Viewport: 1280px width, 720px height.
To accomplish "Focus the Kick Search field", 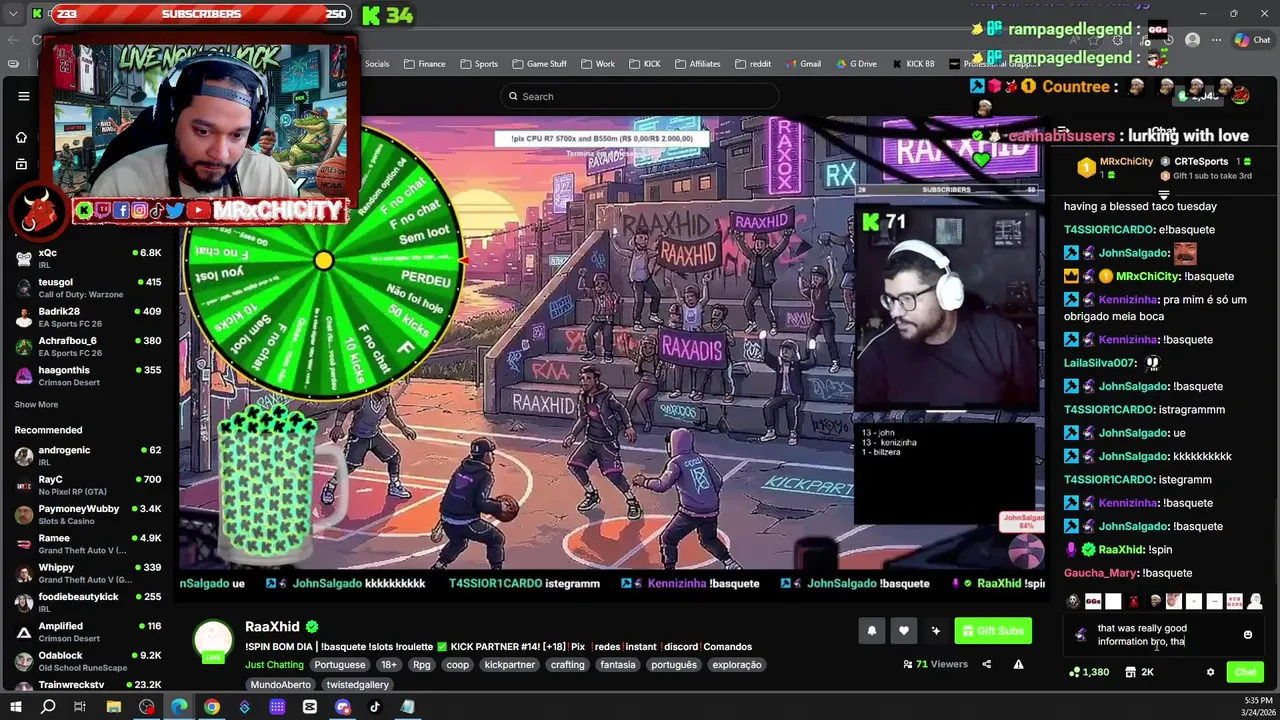I will [640, 96].
